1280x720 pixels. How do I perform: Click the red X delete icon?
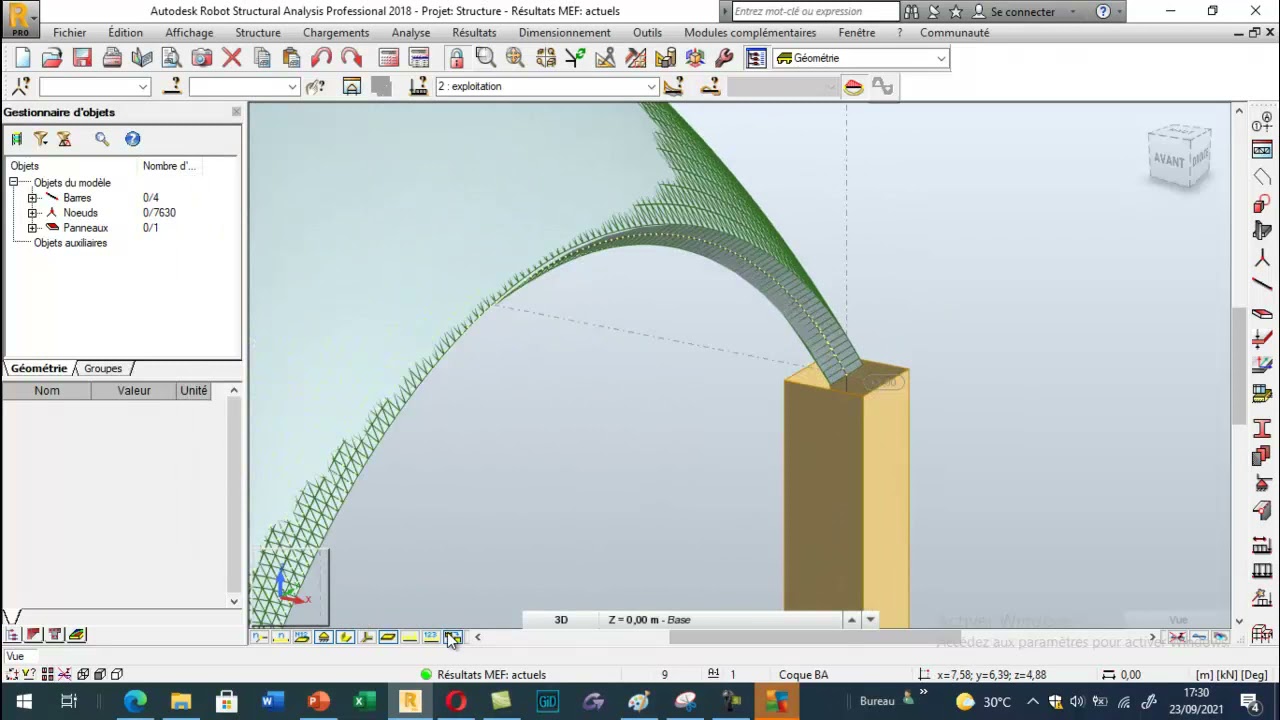point(232,58)
